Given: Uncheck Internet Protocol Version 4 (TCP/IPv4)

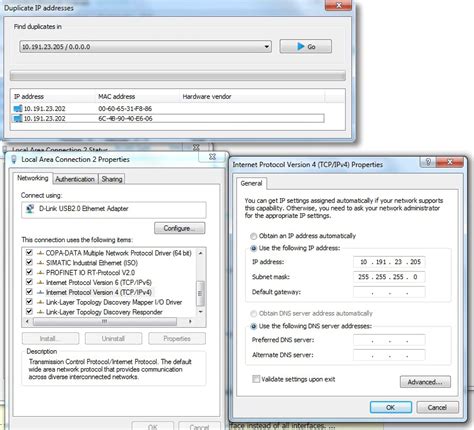Looking at the screenshot, I should click(x=29, y=292).
